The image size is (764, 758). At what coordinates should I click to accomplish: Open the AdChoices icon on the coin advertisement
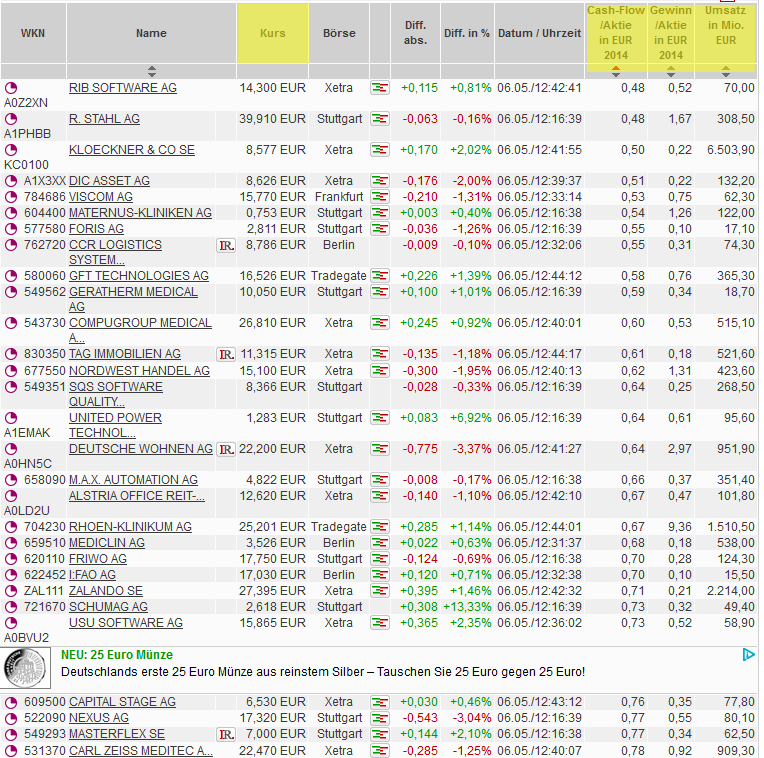point(748,655)
